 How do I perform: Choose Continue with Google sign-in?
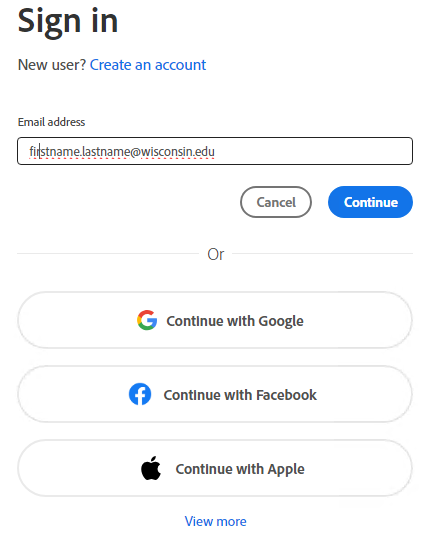click(x=215, y=320)
